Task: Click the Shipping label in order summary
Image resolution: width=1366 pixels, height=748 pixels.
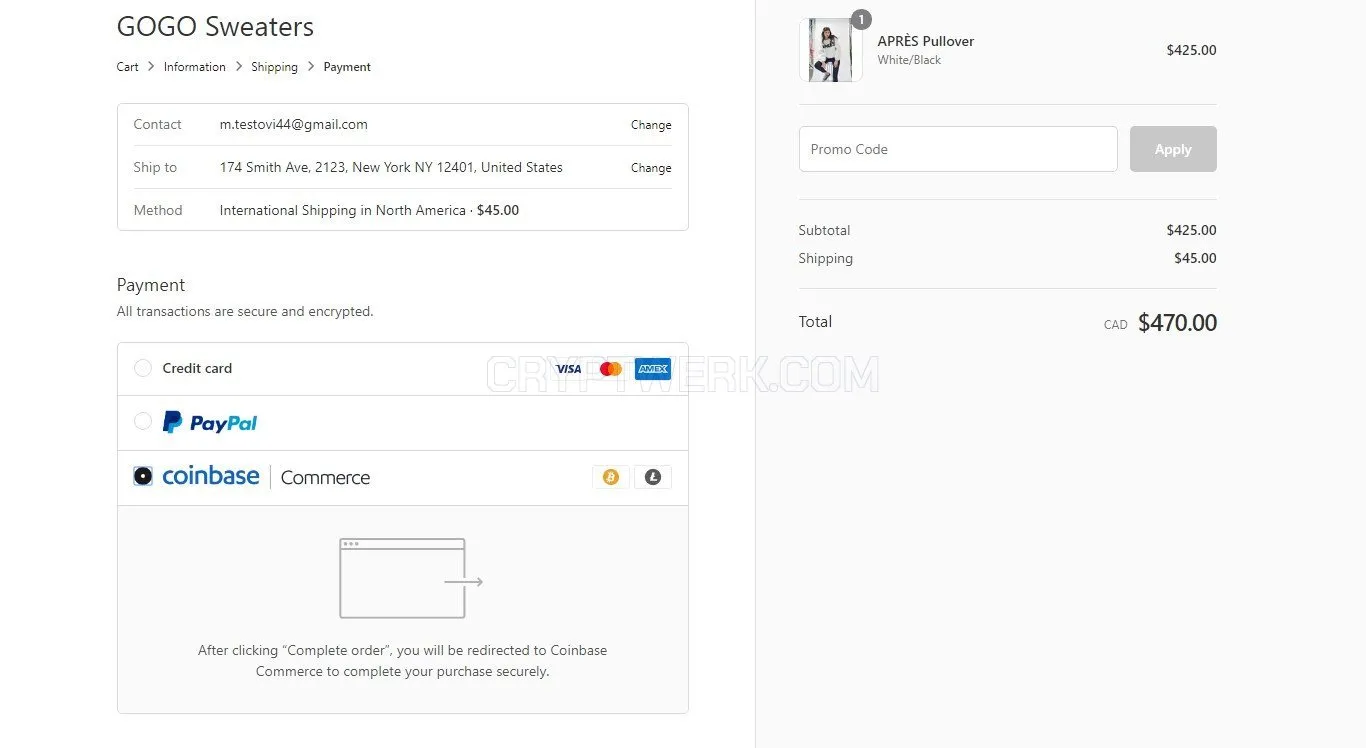Action: [x=825, y=258]
